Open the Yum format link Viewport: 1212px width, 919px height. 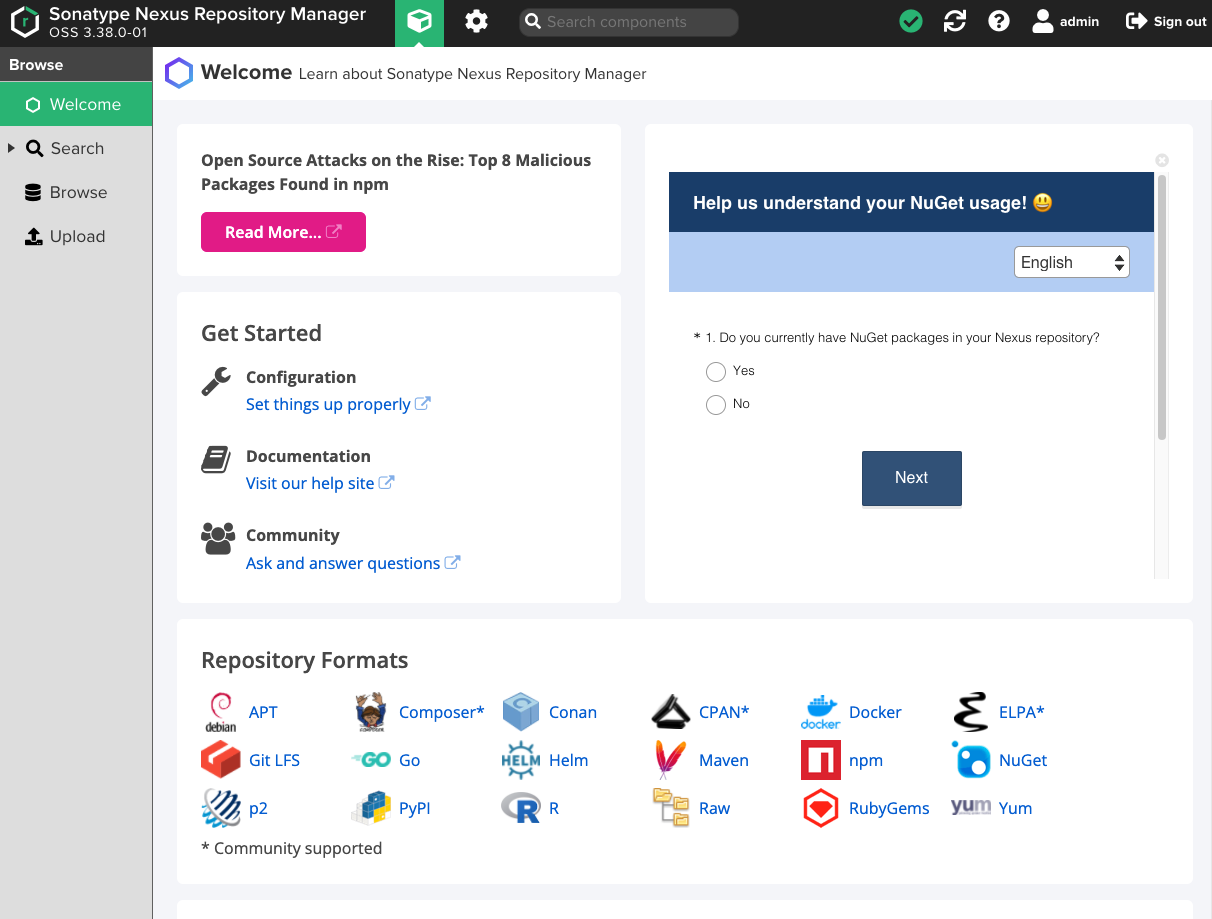[x=1015, y=808]
